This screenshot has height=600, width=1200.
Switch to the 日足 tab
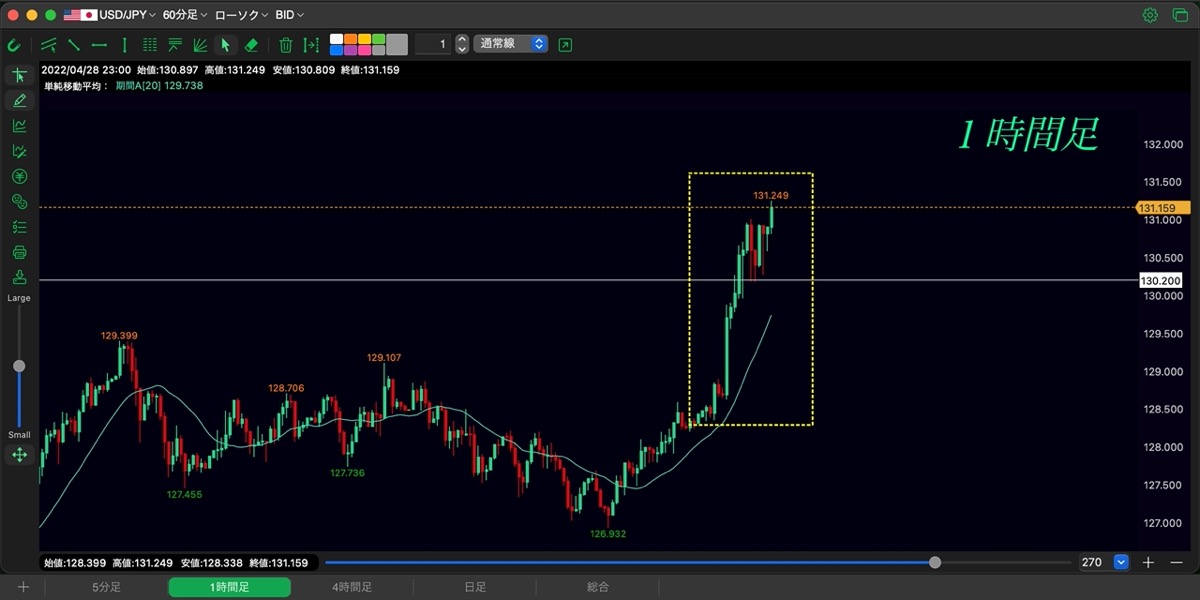475,588
